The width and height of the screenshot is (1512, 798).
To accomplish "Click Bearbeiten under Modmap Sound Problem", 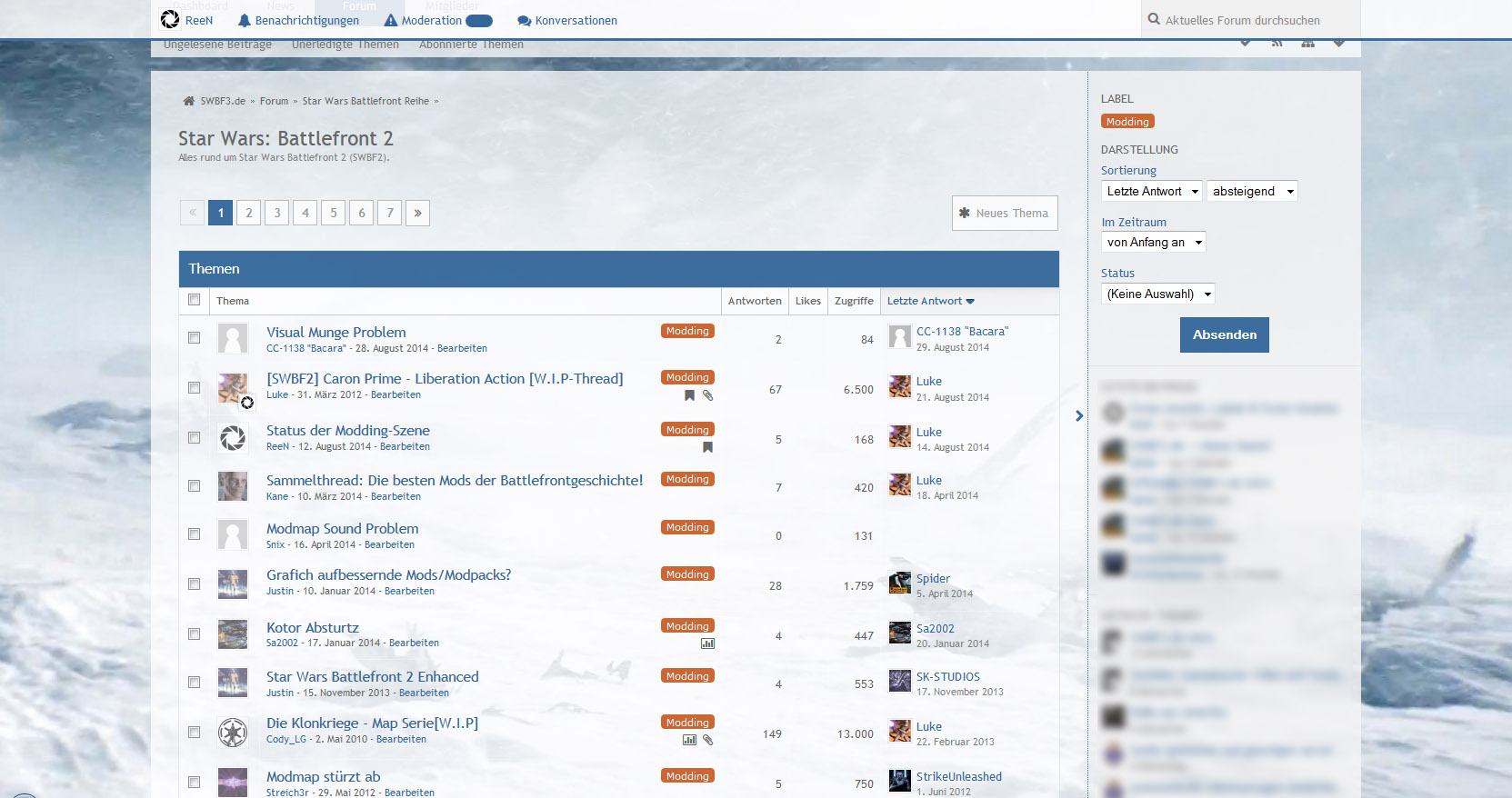I will click(x=389, y=544).
